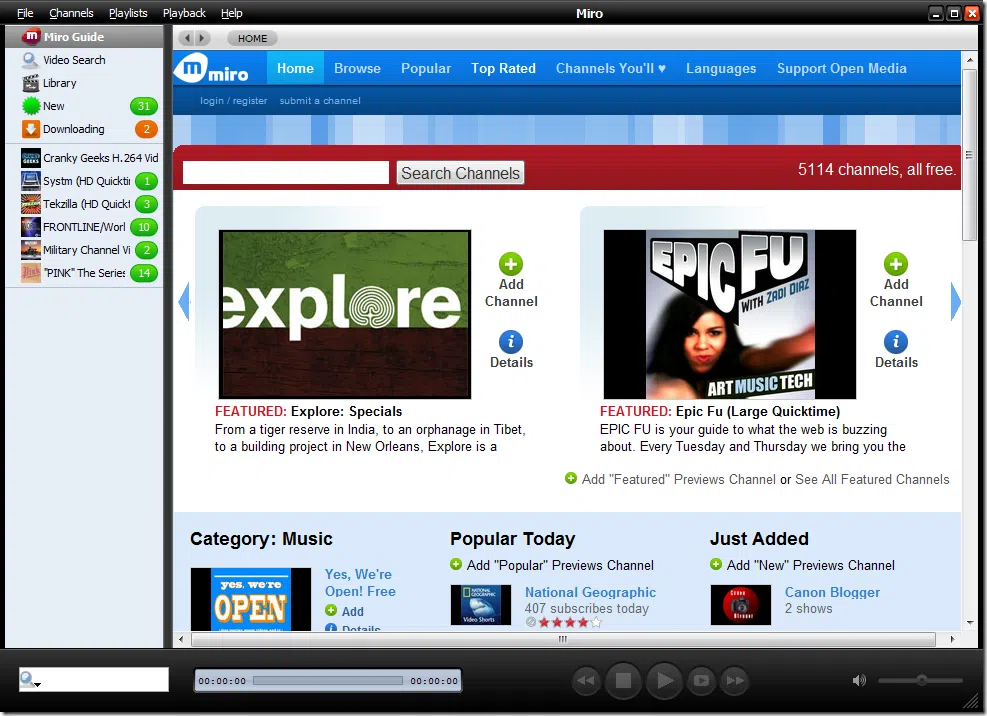Switch to the Top Rated tab
Image resolution: width=987 pixels, height=716 pixels.
point(503,68)
